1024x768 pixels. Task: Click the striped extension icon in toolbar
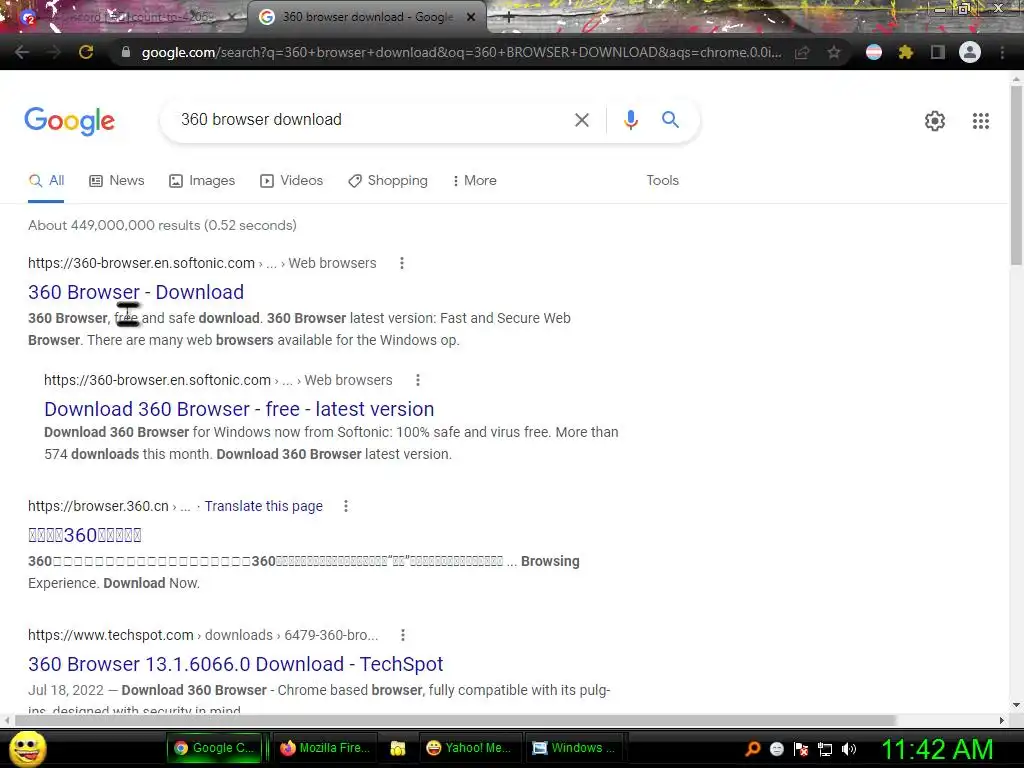click(x=874, y=52)
